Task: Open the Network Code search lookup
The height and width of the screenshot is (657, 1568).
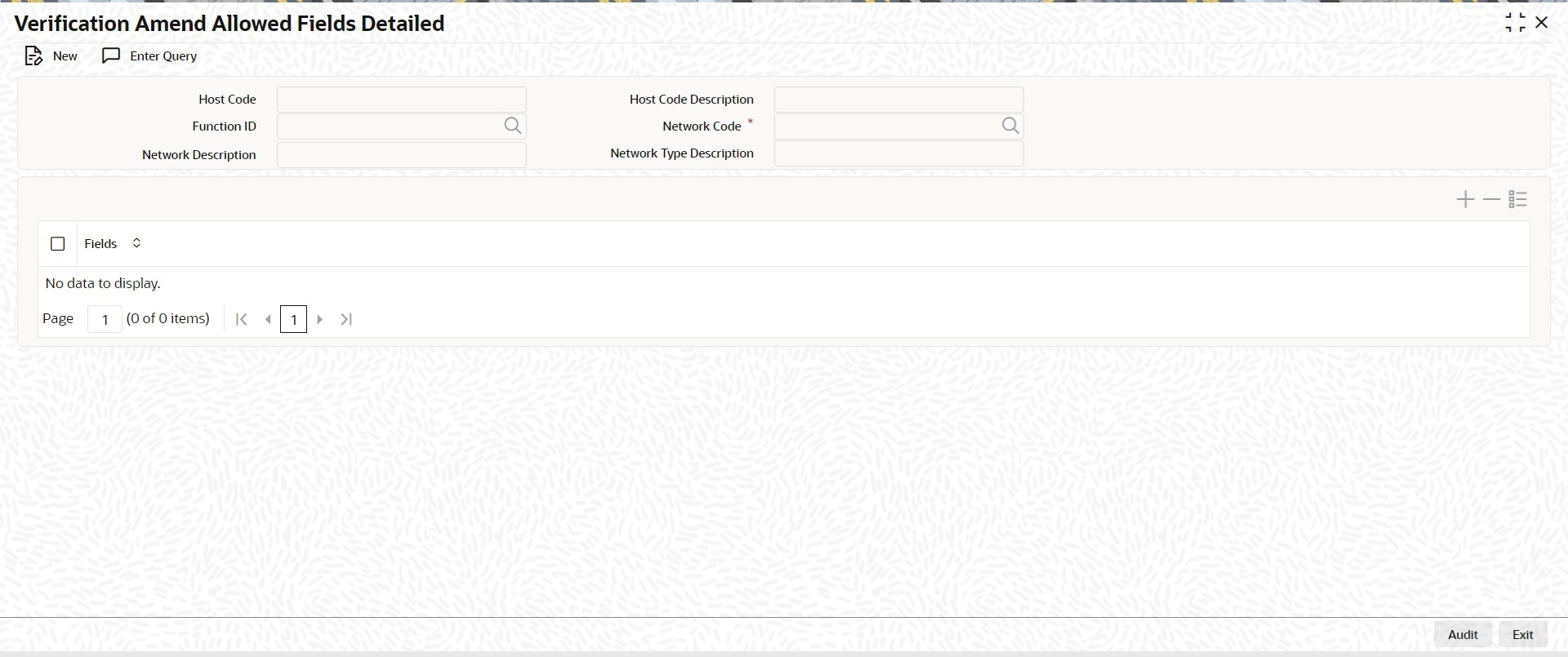Action: [1009, 126]
